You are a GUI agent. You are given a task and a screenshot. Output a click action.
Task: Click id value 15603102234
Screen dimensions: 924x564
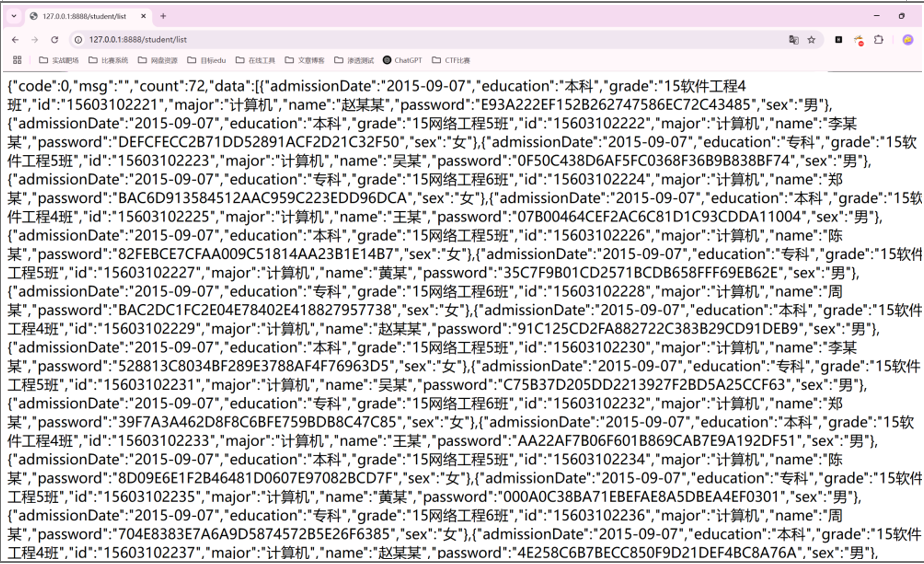pyautogui.click(x=599, y=460)
